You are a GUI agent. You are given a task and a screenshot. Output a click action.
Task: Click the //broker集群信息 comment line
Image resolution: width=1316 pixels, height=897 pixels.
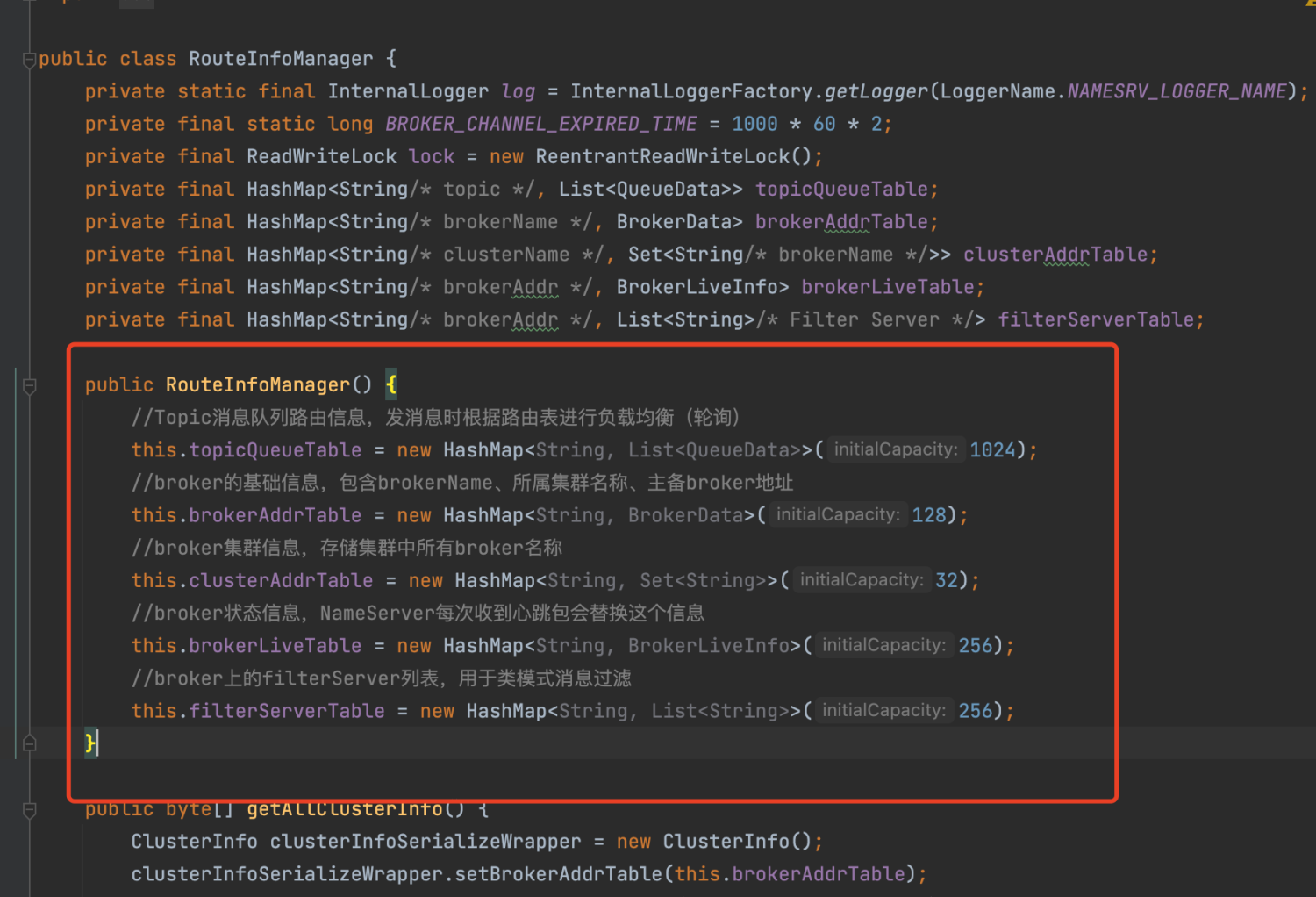pos(347,548)
